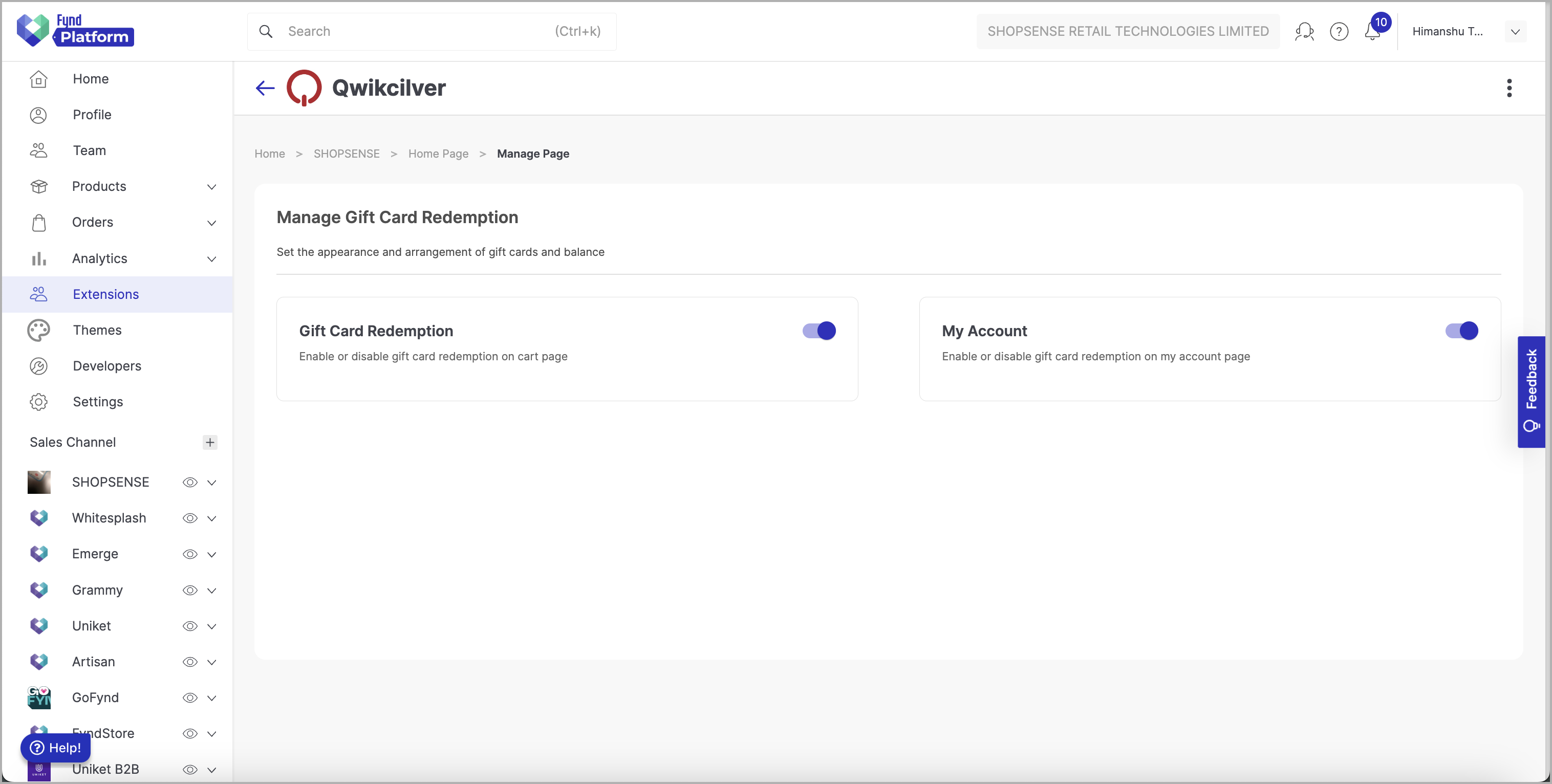This screenshot has width=1552, height=784.
Task: Click the Themes palette icon
Action: click(38, 331)
